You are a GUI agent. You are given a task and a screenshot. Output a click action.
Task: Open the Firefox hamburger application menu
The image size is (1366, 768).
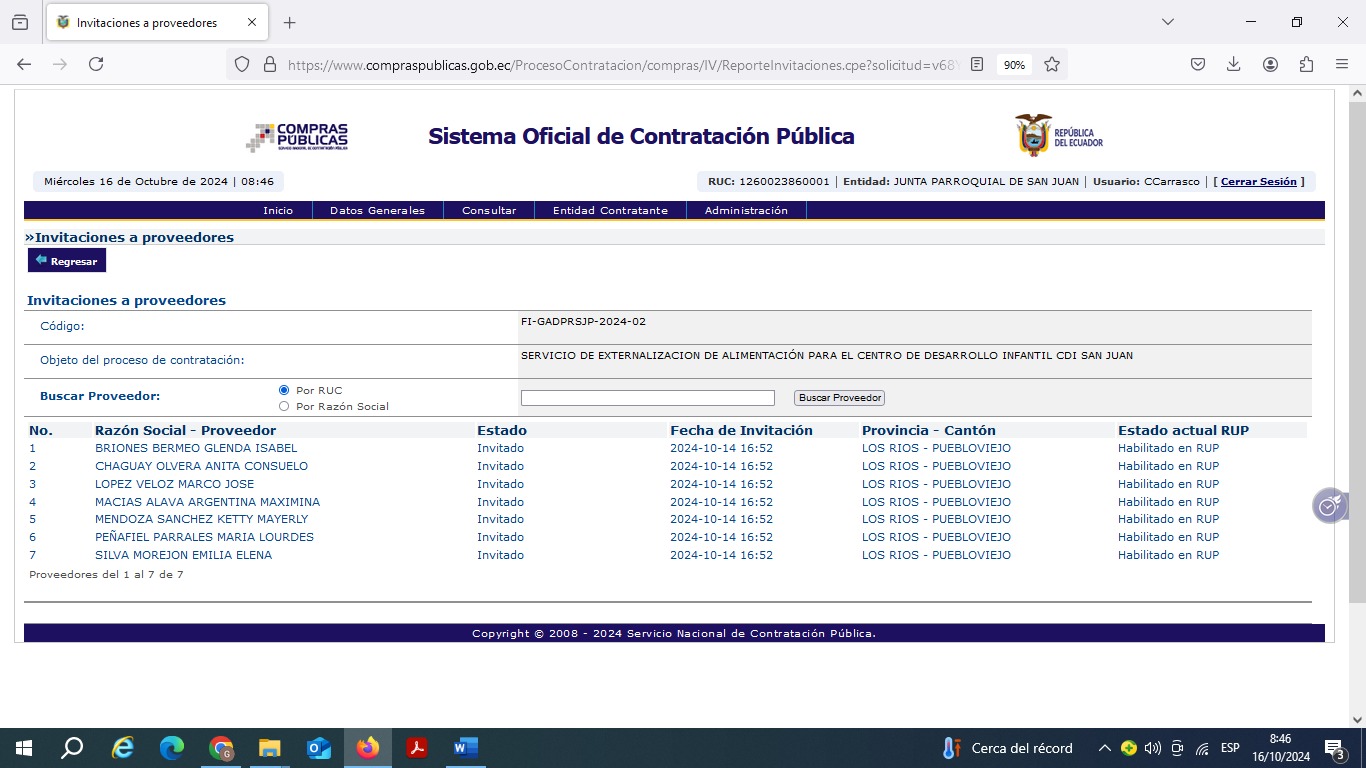[1342, 64]
